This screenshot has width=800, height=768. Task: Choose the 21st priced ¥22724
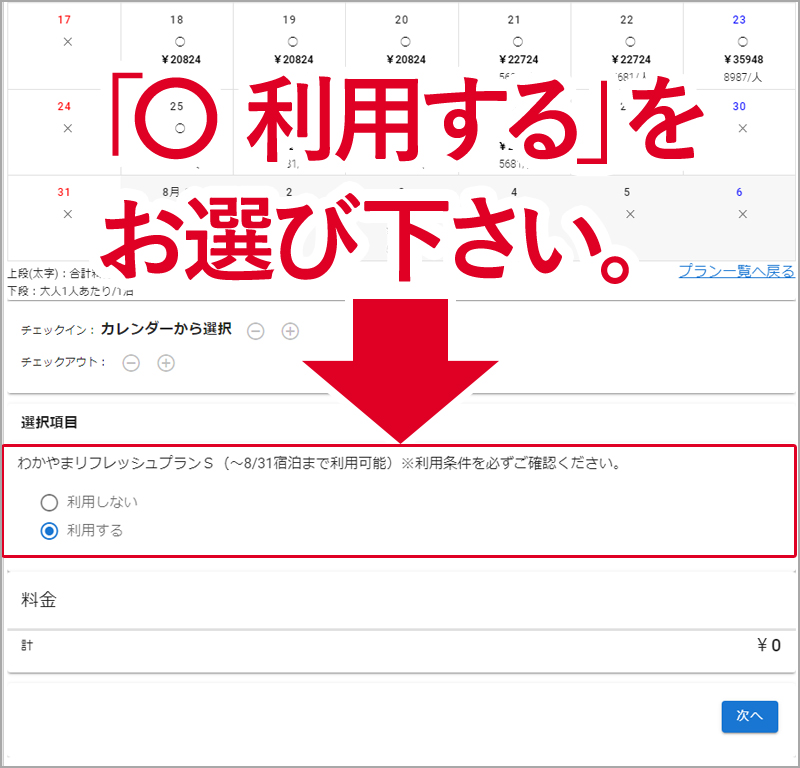click(x=514, y=45)
